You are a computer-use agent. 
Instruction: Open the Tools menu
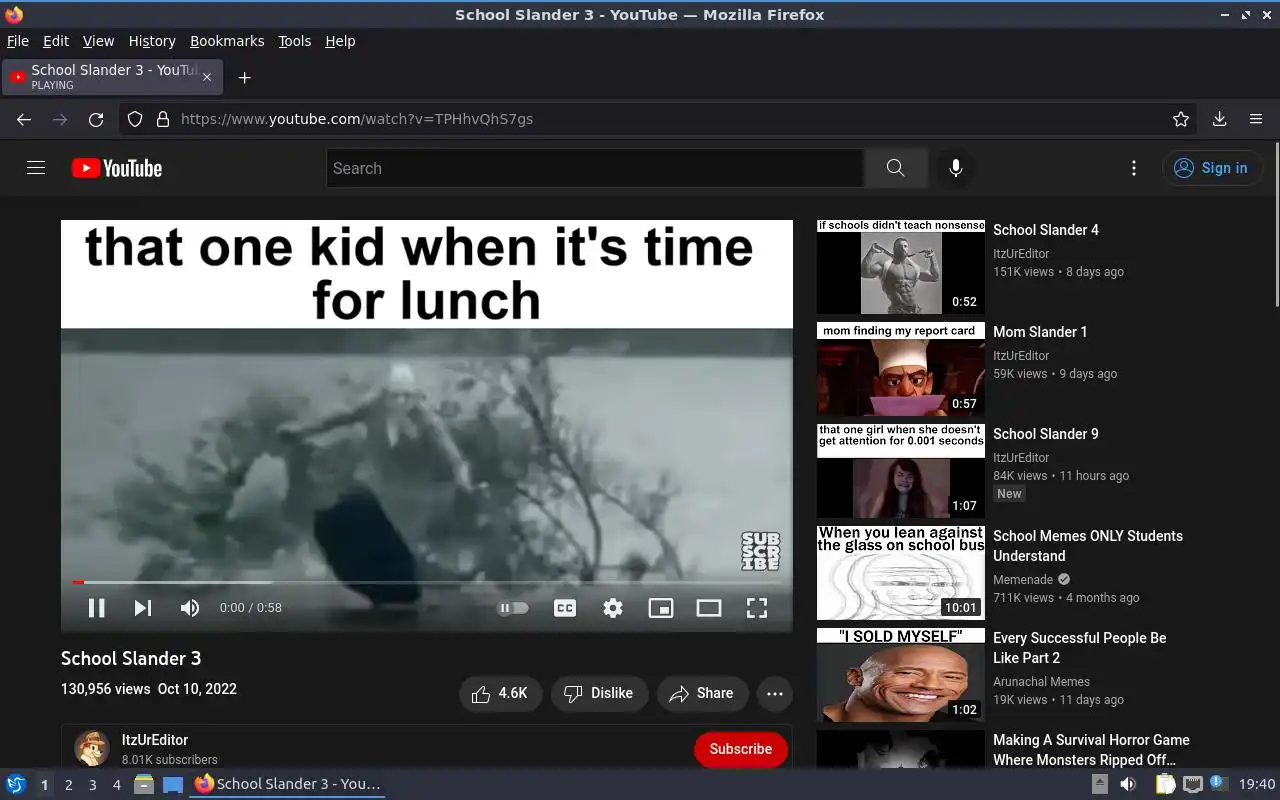click(295, 41)
